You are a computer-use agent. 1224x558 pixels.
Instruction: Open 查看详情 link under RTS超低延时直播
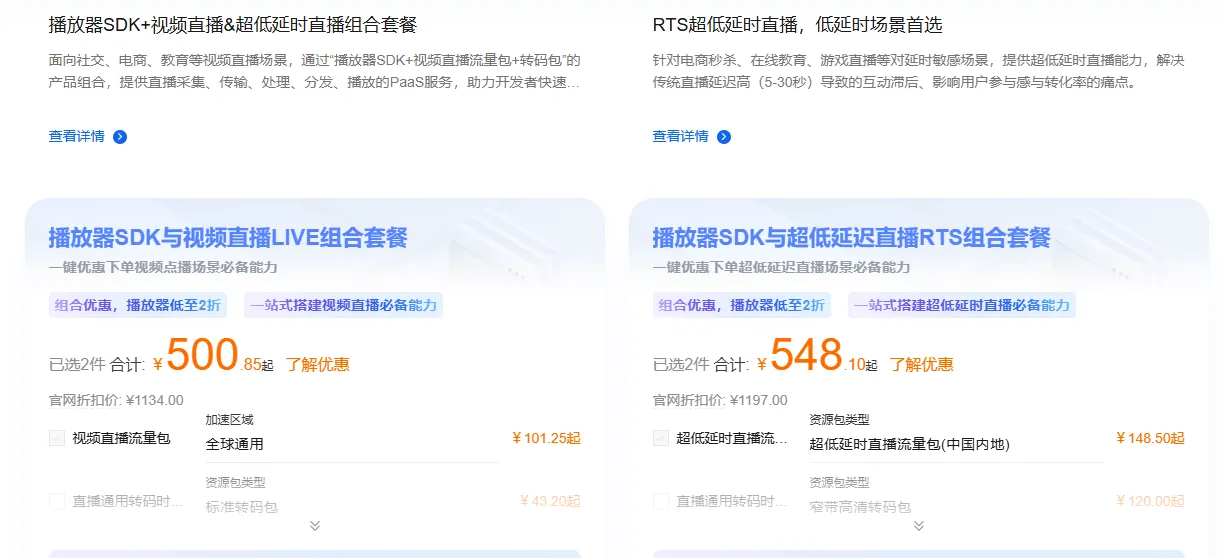[681, 136]
